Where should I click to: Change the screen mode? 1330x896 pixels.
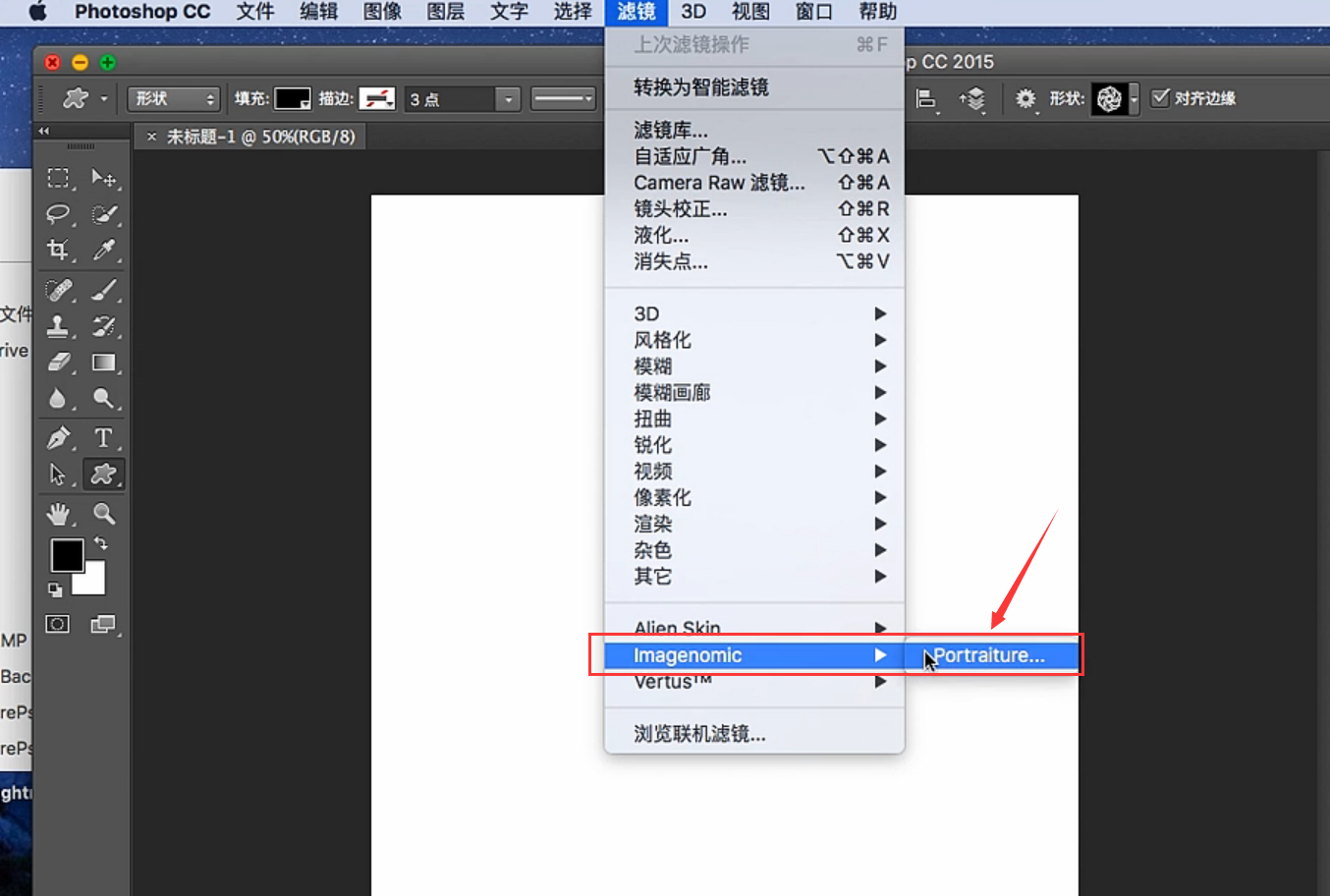point(103,624)
